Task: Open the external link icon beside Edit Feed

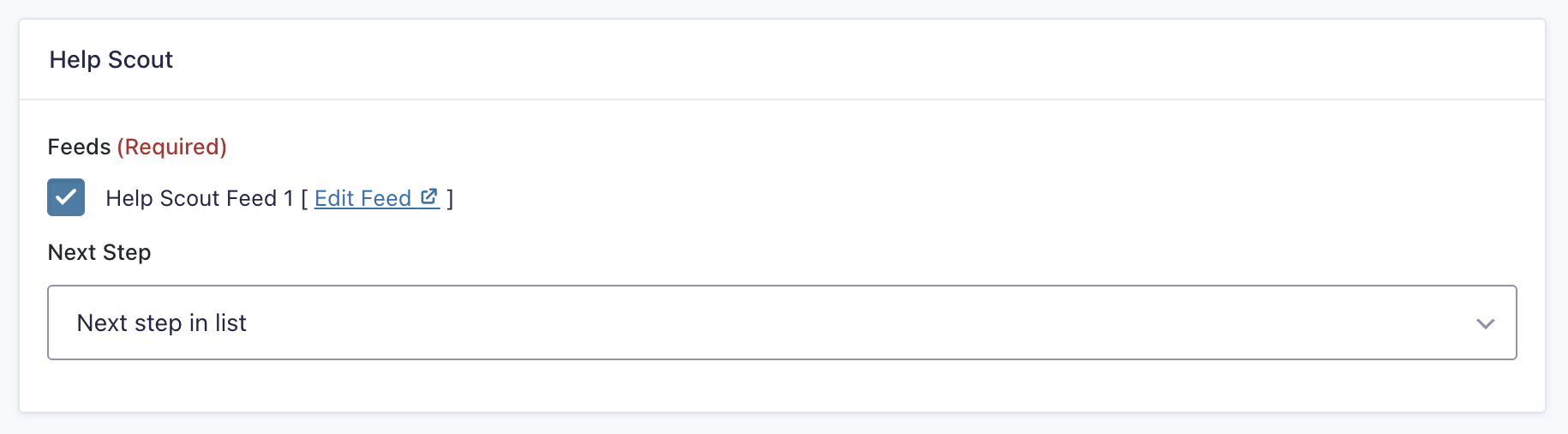Action: pos(429,197)
